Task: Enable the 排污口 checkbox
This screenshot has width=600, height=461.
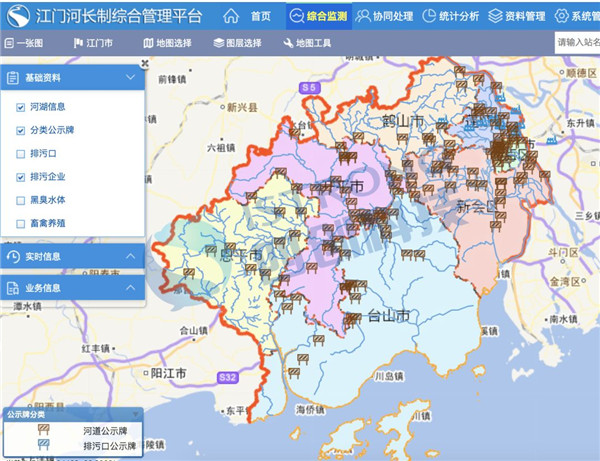Action: pyautogui.click(x=21, y=154)
